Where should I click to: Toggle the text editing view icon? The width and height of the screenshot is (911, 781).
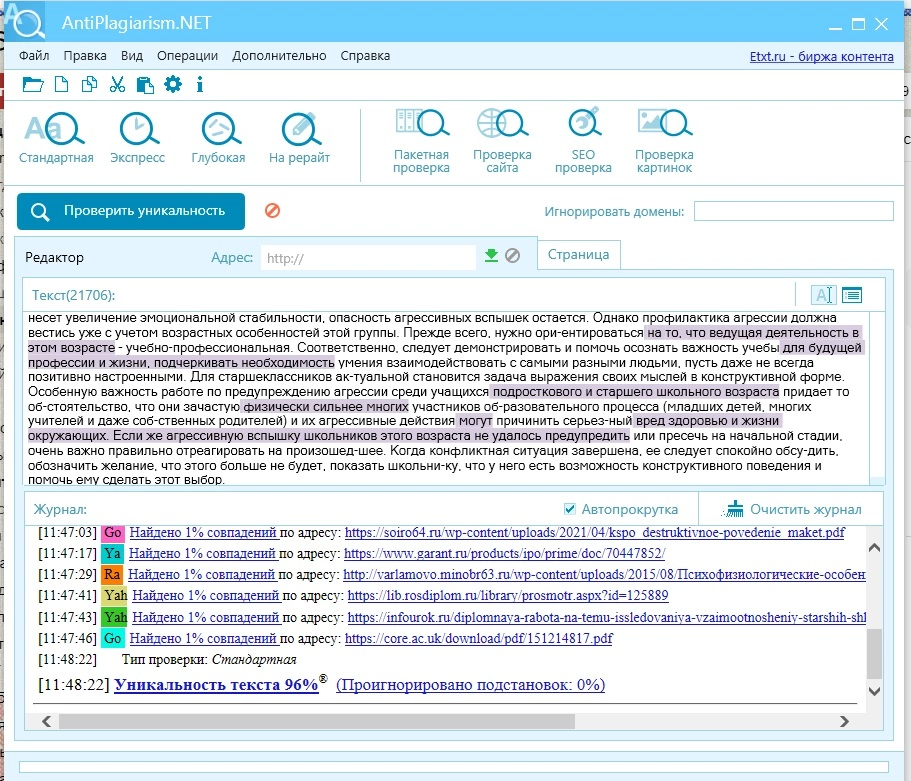coord(823,295)
